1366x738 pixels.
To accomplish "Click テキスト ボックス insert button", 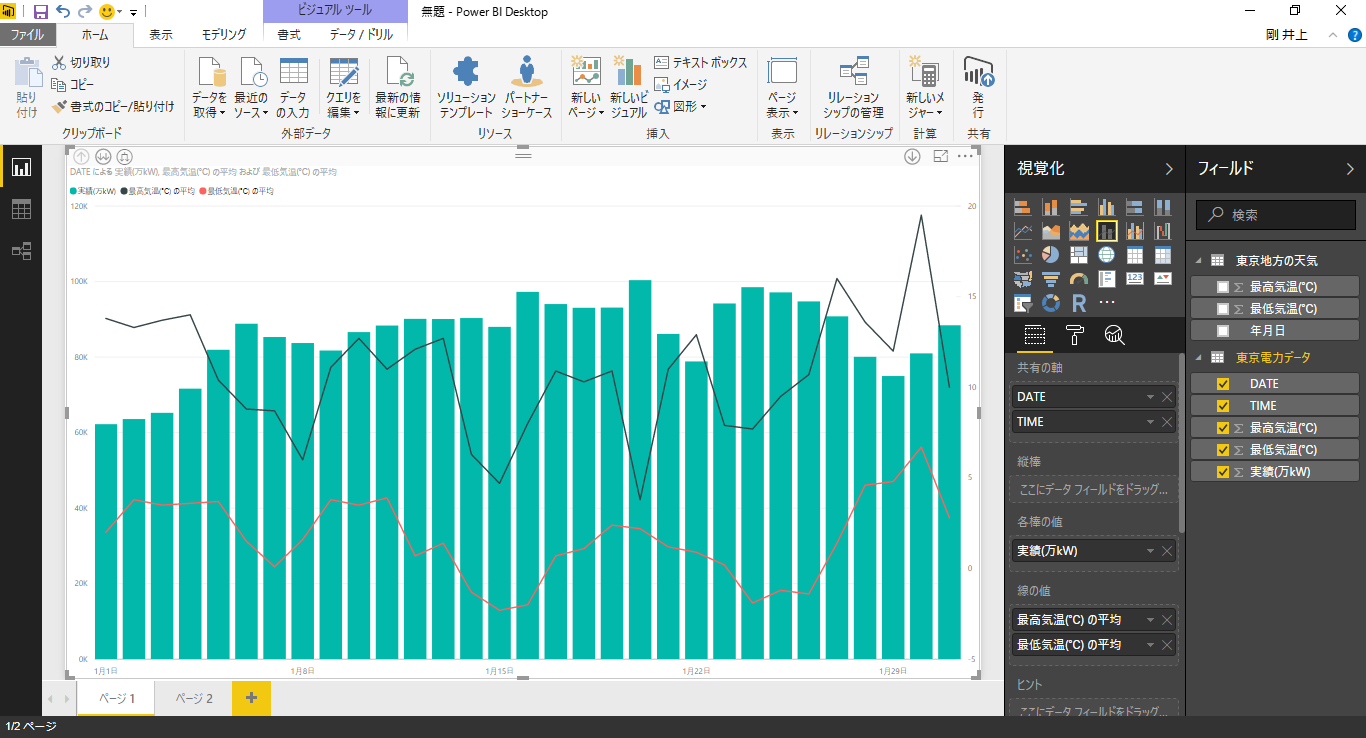I will tap(701, 62).
